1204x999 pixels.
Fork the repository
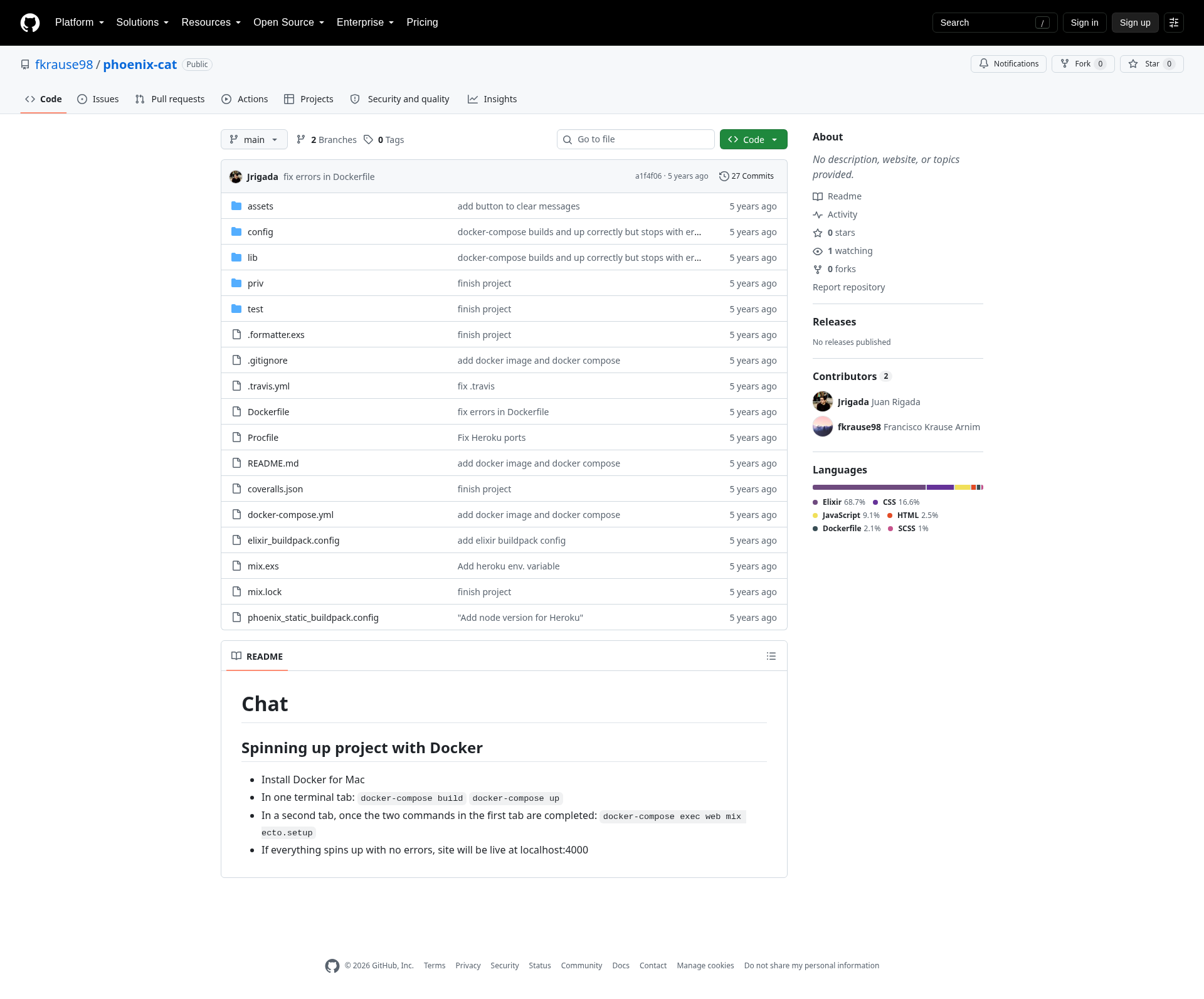pyautogui.click(x=1083, y=64)
